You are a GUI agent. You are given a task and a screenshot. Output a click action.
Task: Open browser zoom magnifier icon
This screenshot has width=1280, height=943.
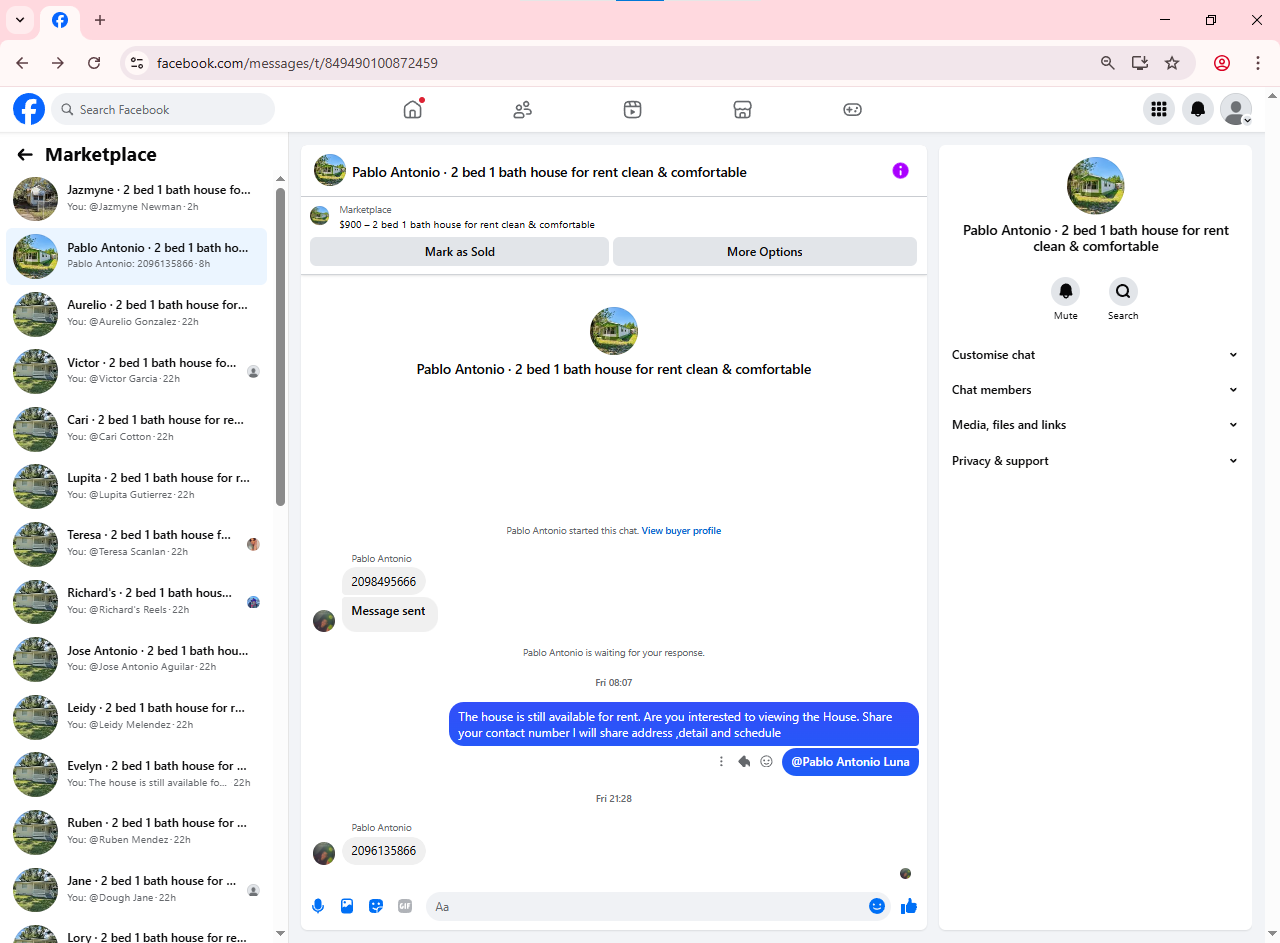click(x=1108, y=63)
